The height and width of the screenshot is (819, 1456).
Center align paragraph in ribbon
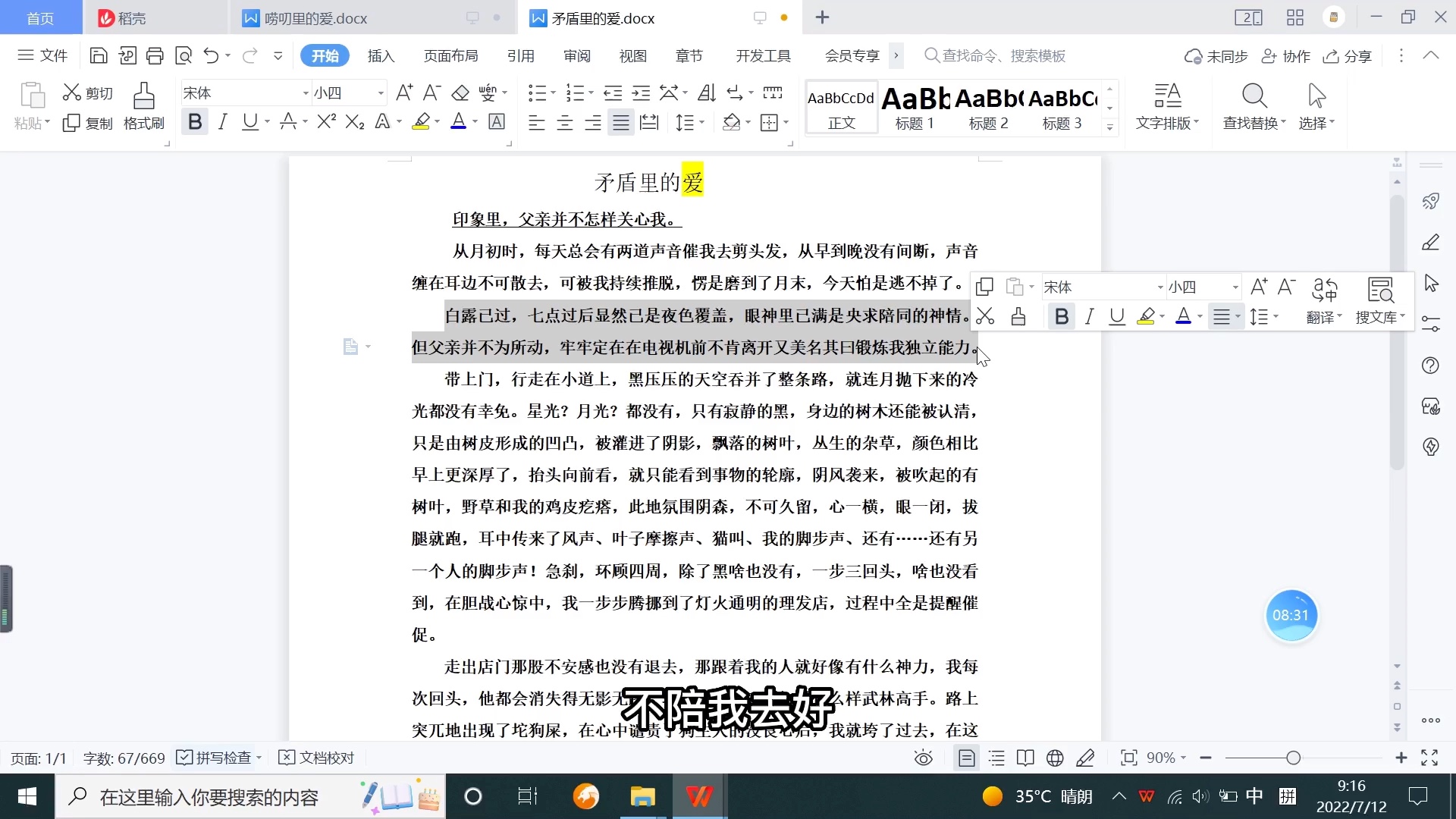[565, 122]
